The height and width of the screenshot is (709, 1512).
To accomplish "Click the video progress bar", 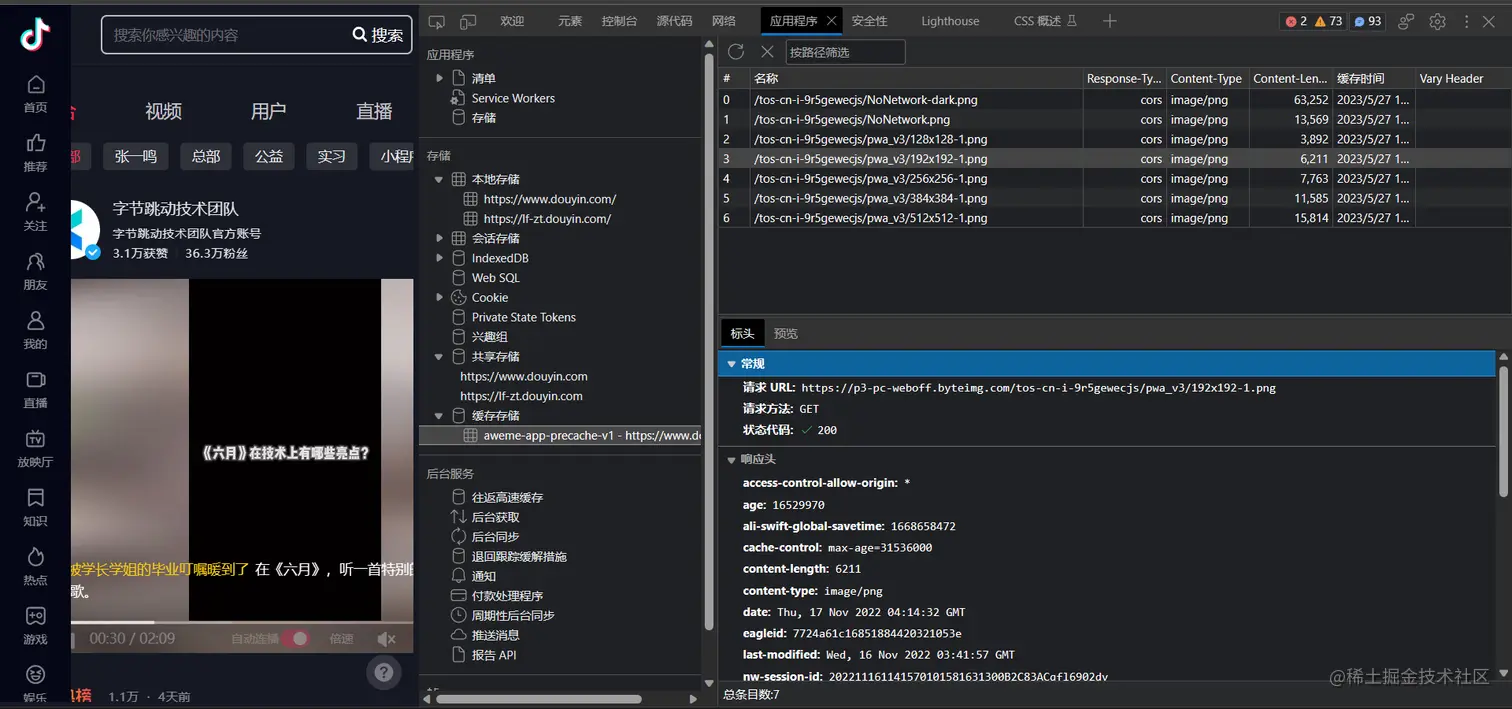I will click(241, 621).
